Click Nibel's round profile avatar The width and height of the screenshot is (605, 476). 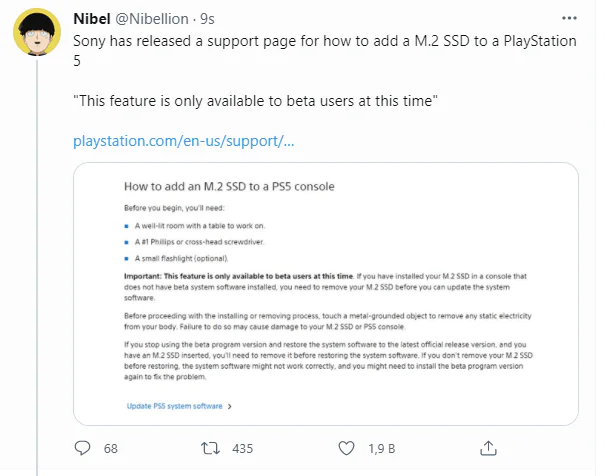39,36
